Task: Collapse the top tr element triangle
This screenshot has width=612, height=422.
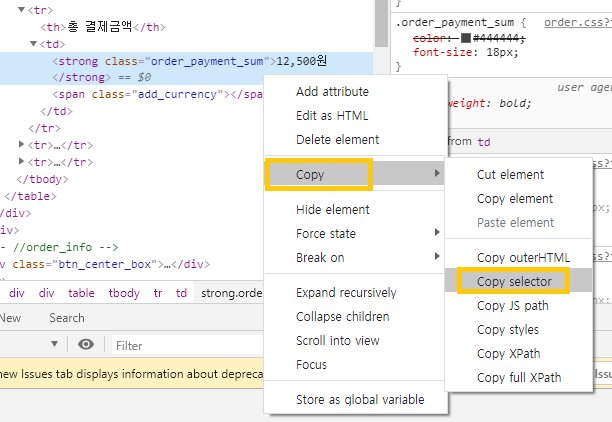Action: tap(21, 9)
